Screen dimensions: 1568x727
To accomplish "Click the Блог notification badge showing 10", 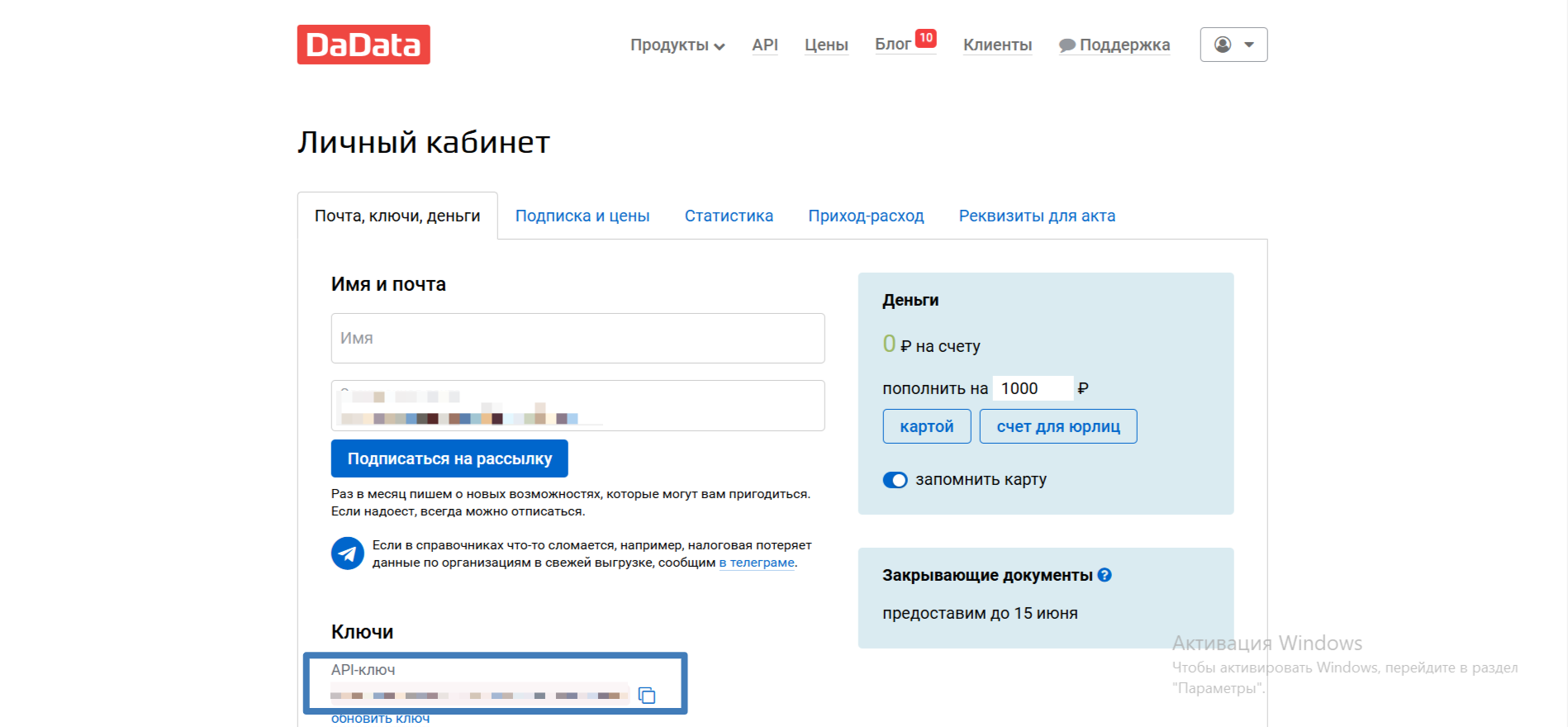I will point(926,38).
